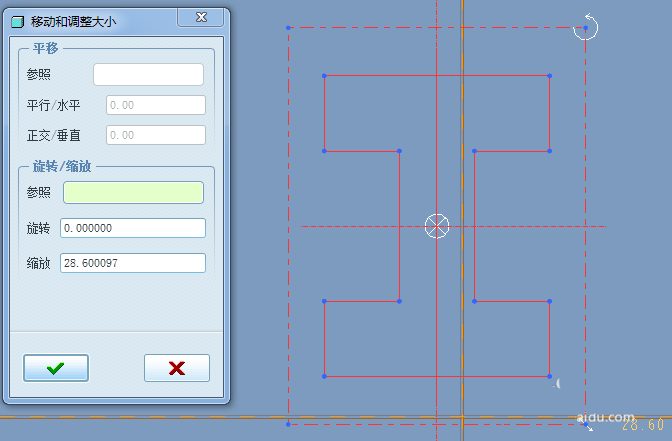Screen dimensions: 672x441
Task: Click the dialog title bar icon
Action: coord(16,21)
